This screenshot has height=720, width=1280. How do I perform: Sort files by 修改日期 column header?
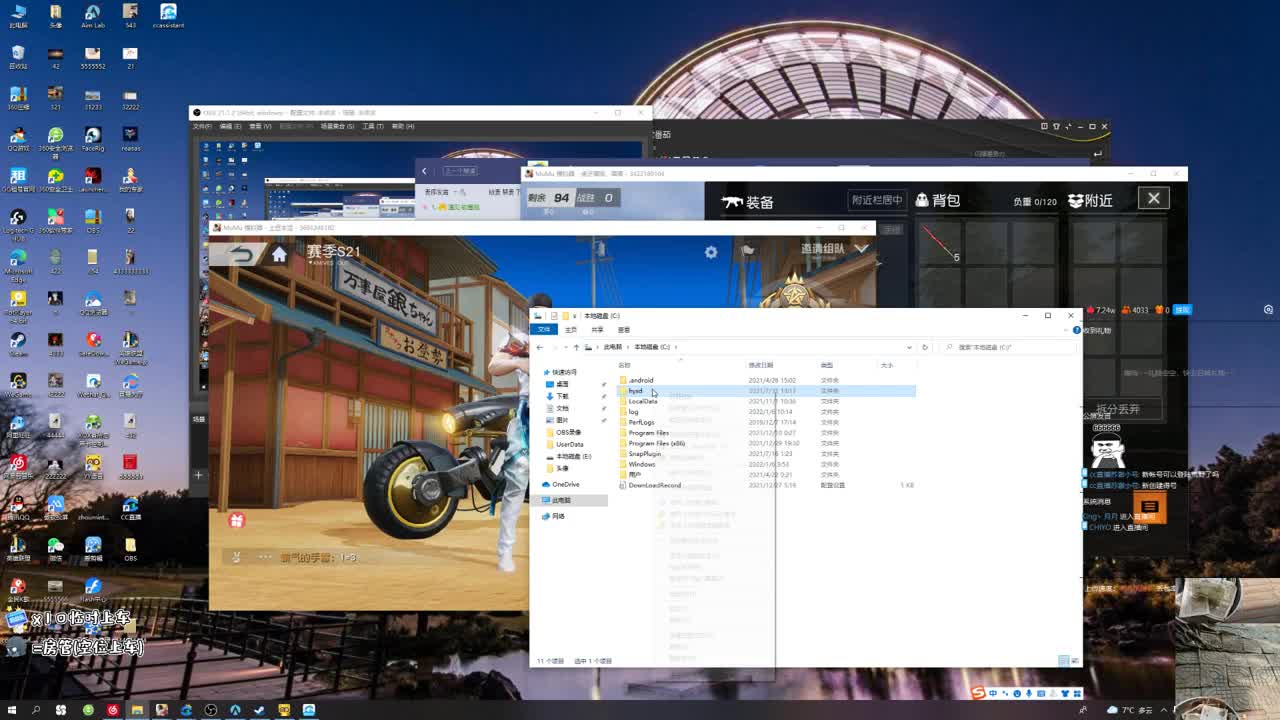coord(760,365)
